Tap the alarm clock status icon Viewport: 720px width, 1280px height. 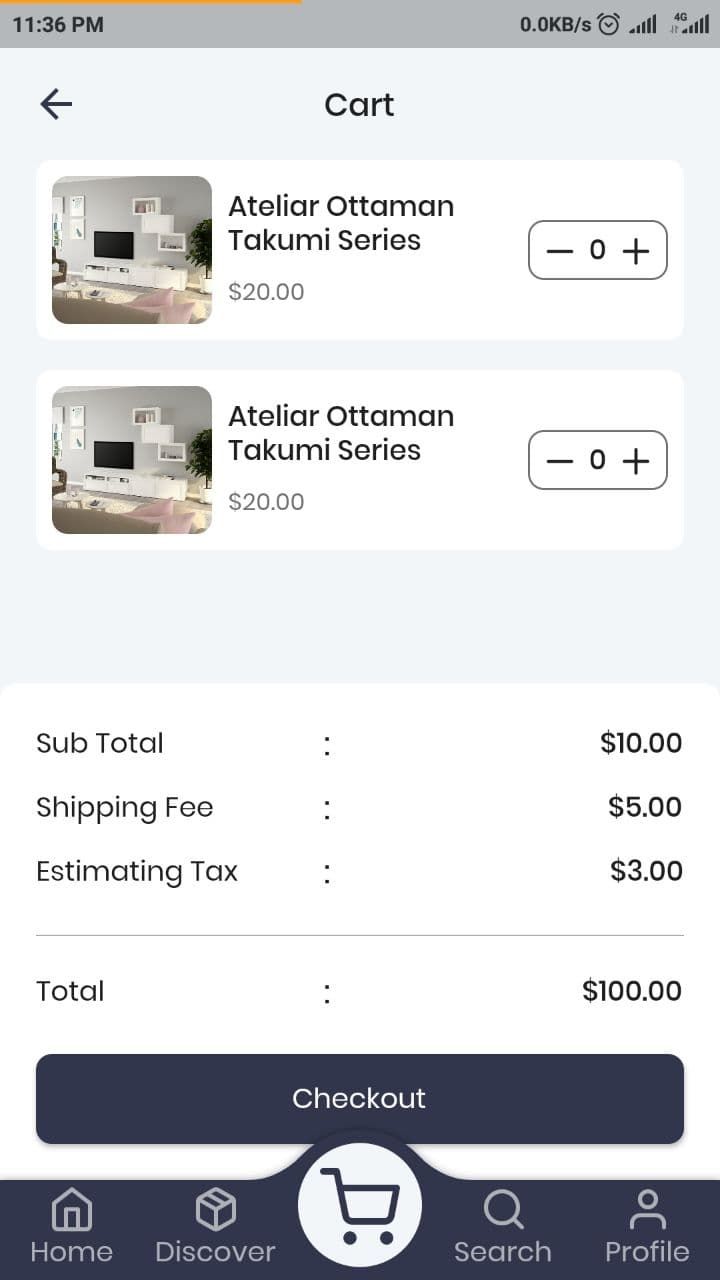point(608,25)
